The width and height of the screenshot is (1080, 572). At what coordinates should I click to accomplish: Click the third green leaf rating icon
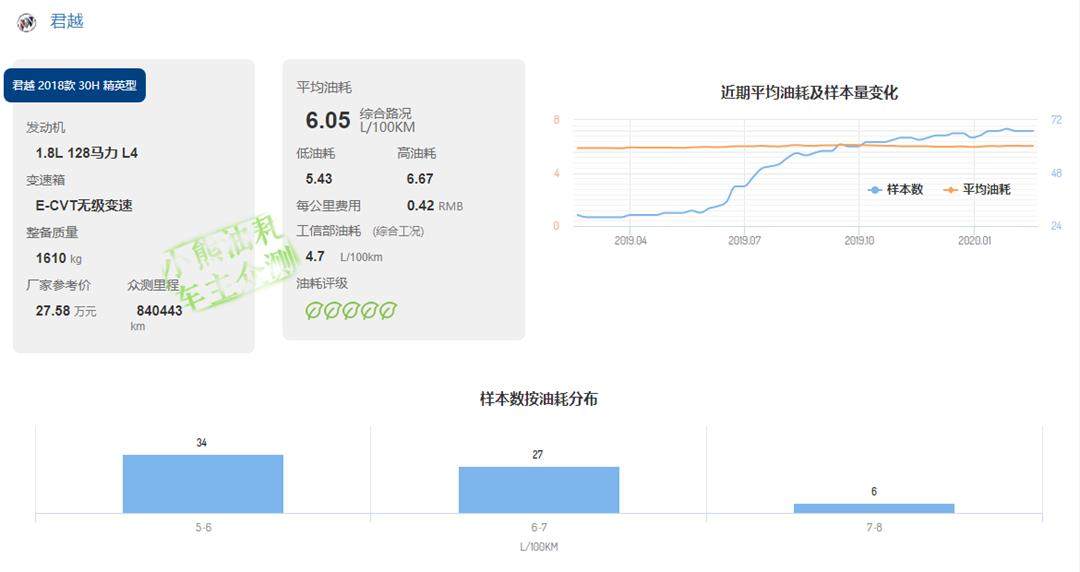tap(350, 311)
